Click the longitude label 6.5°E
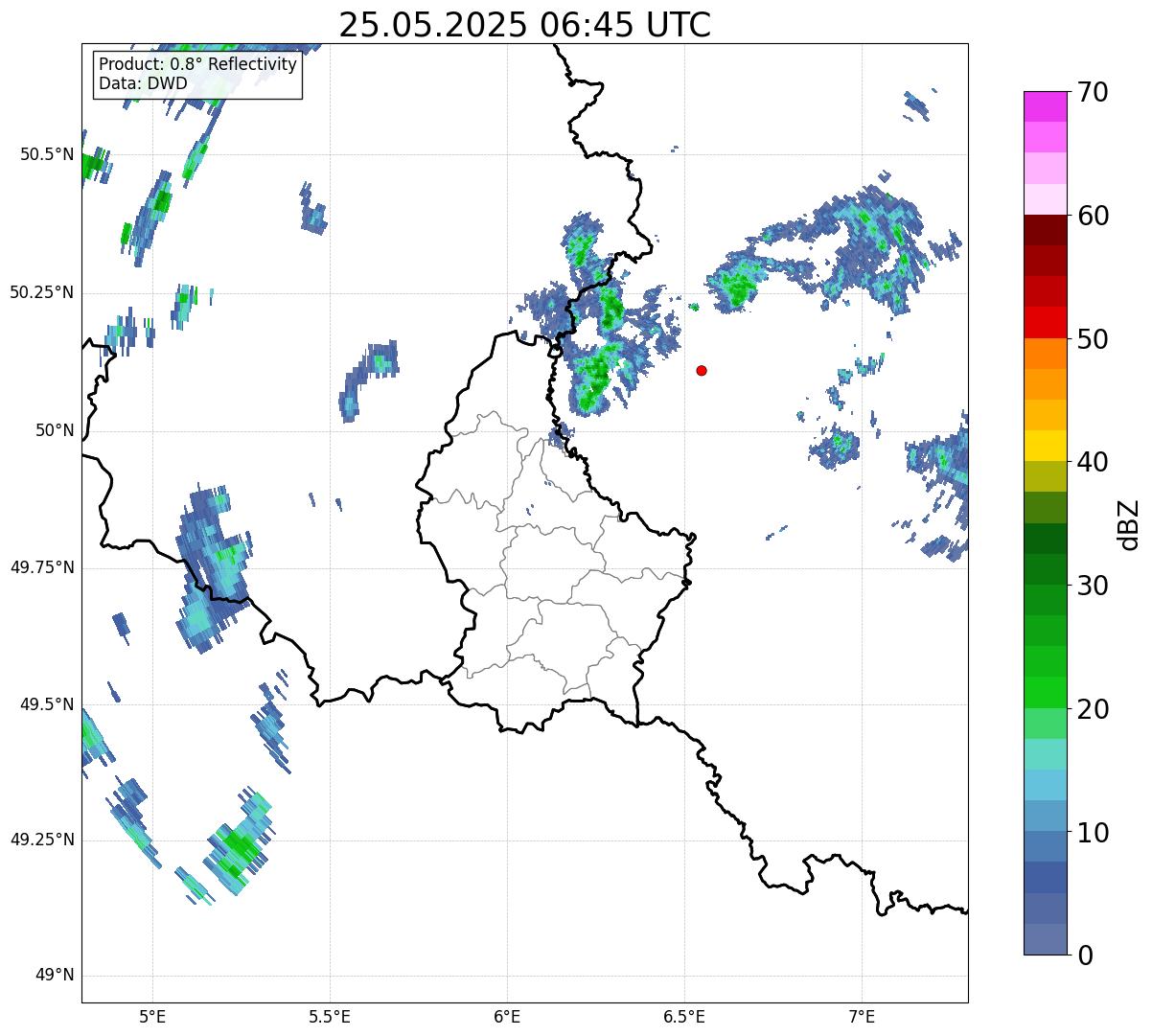The height and width of the screenshot is (1036, 1152). (x=684, y=1017)
